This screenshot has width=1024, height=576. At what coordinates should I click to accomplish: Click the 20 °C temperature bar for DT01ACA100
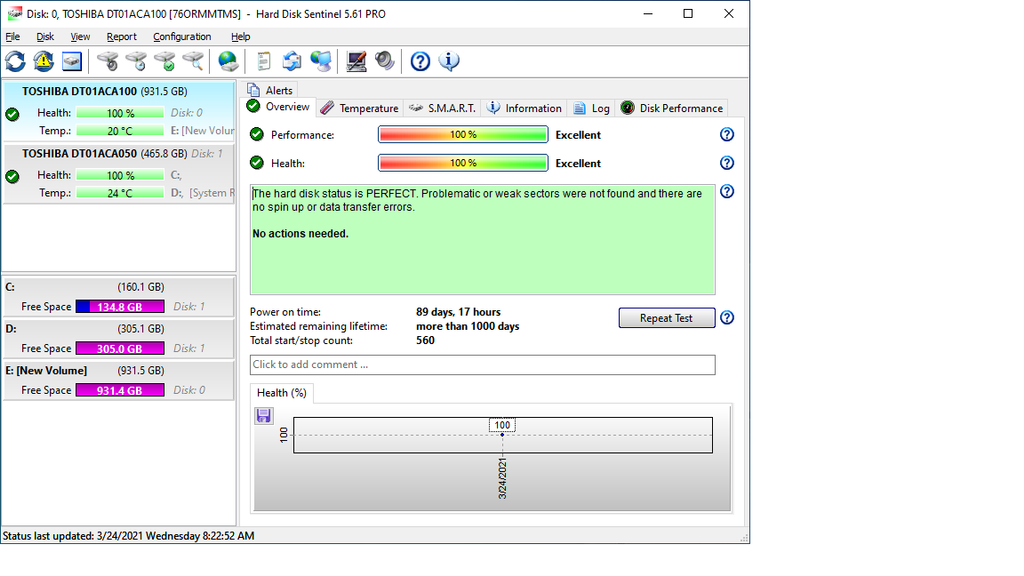tap(120, 131)
